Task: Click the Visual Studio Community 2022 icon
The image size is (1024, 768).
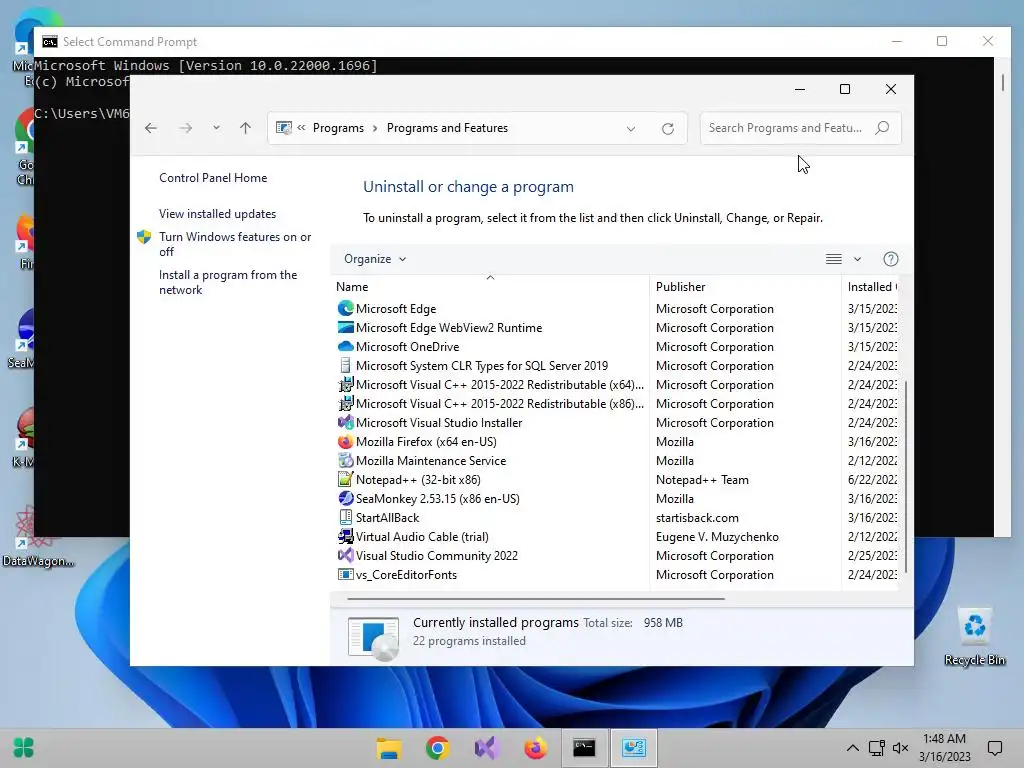Action: (345, 555)
